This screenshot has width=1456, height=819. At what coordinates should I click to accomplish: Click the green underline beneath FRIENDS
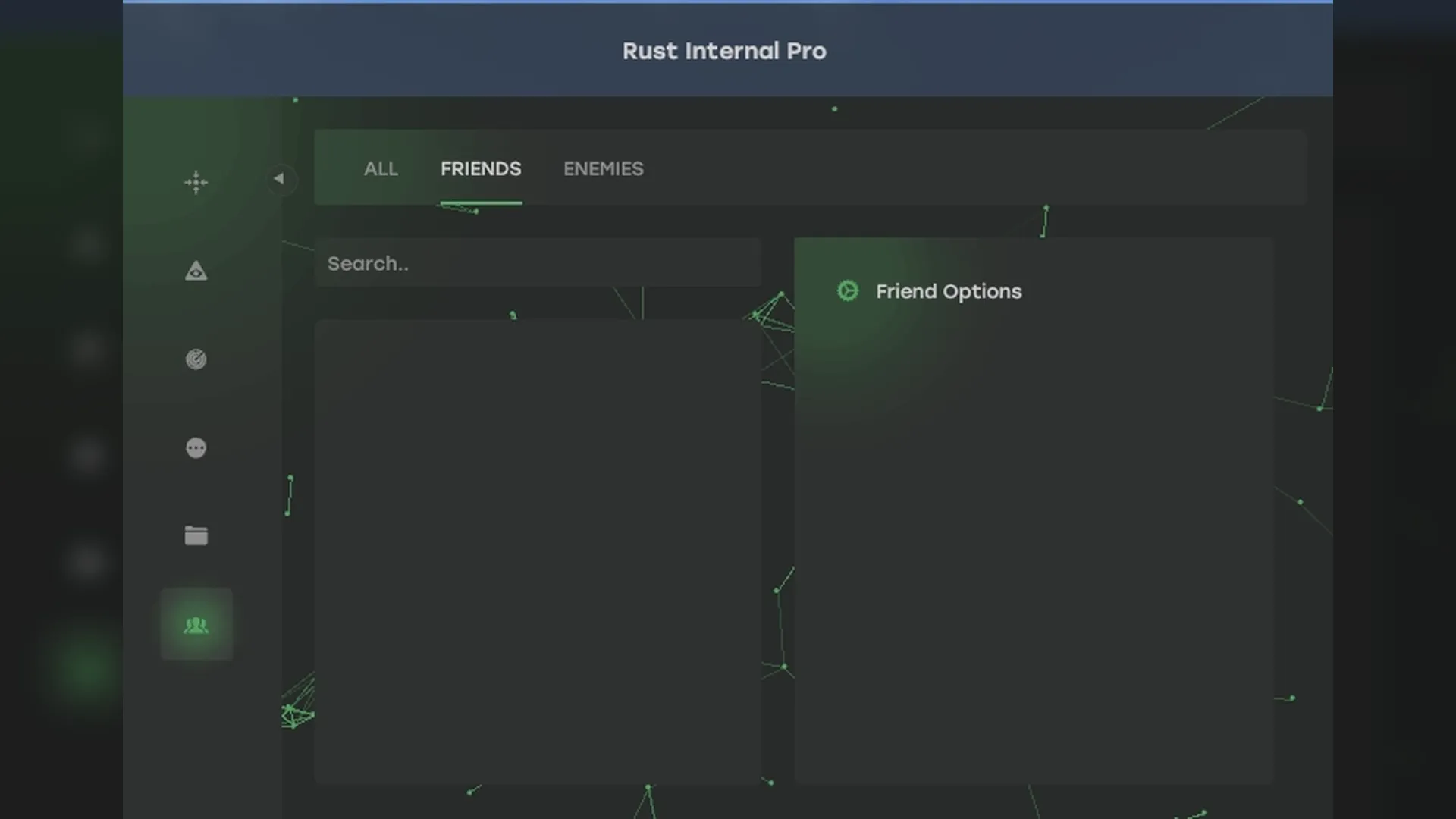pos(481,202)
